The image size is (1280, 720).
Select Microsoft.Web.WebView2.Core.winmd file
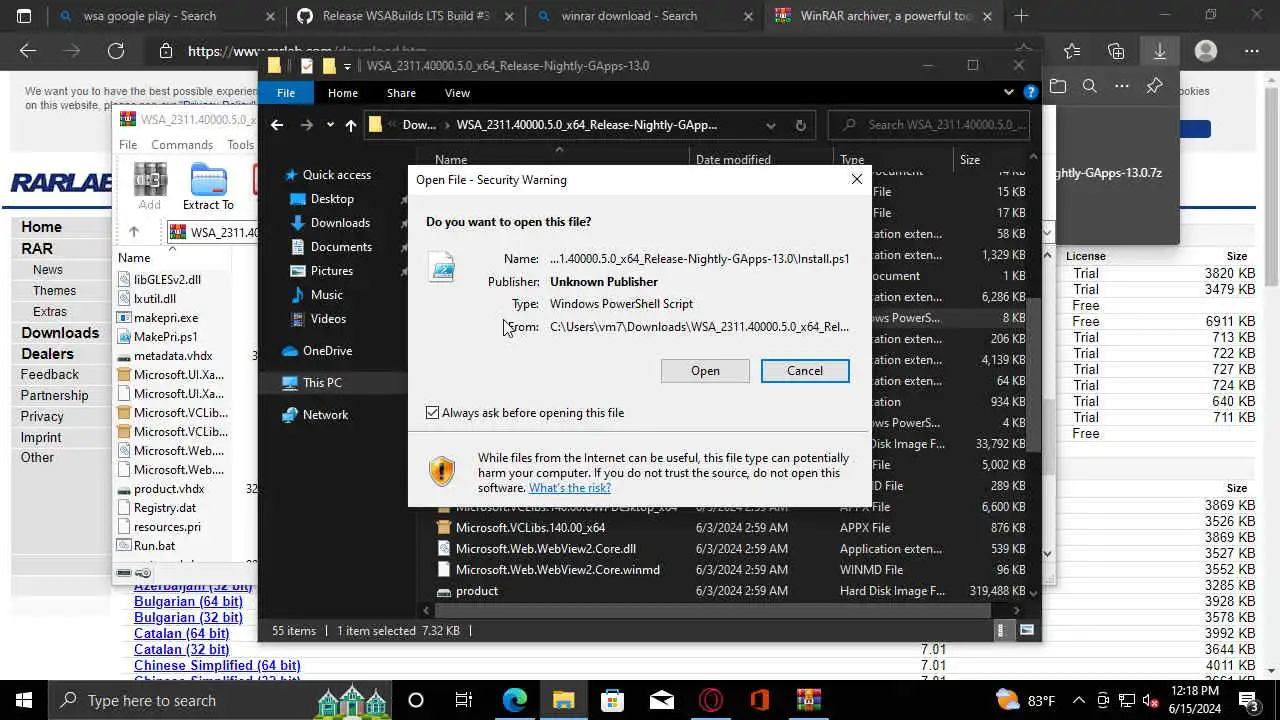[x=730, y=570]
